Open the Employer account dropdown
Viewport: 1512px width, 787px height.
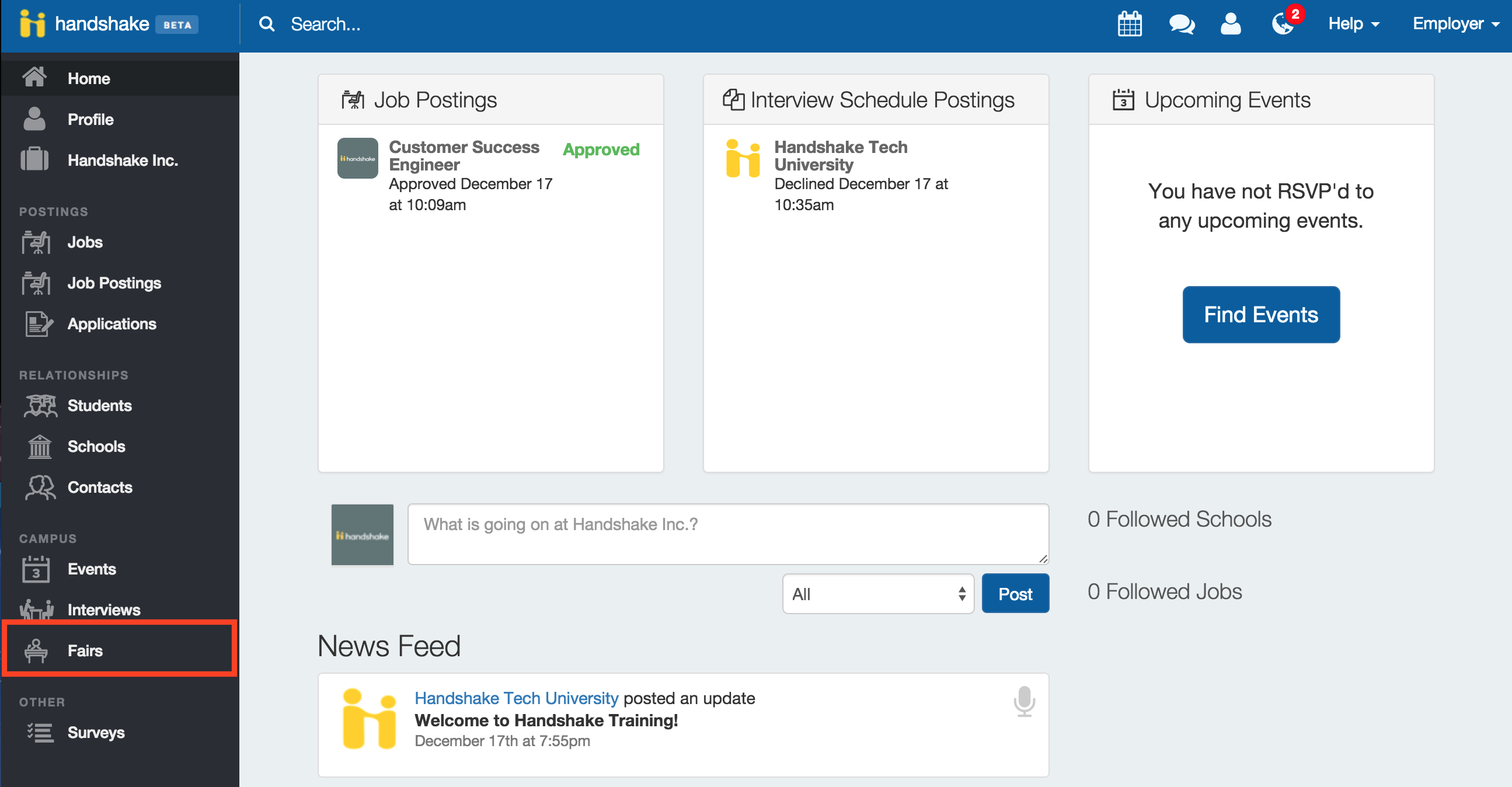pos(1455,24)
